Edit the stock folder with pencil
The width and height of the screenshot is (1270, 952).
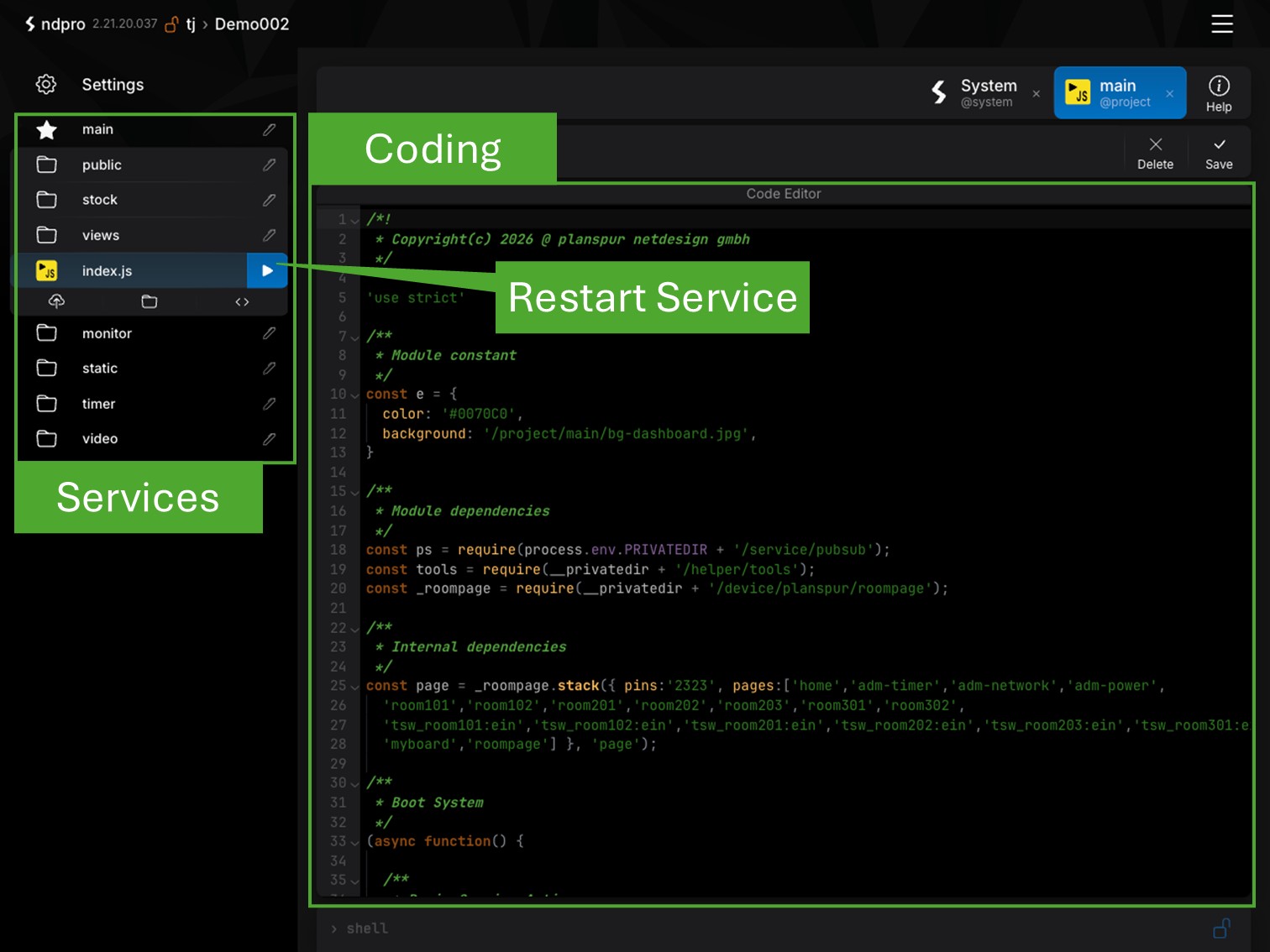[269, 200]
